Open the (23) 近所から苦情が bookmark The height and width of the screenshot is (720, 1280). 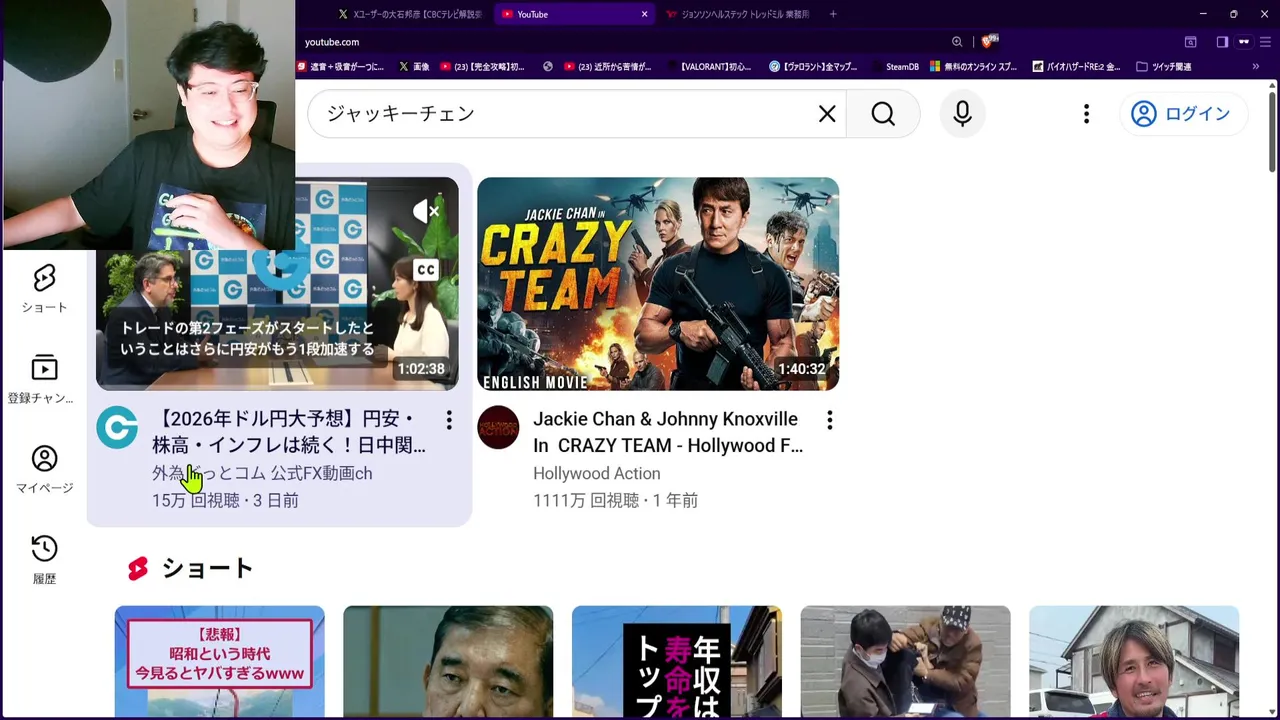608,67
